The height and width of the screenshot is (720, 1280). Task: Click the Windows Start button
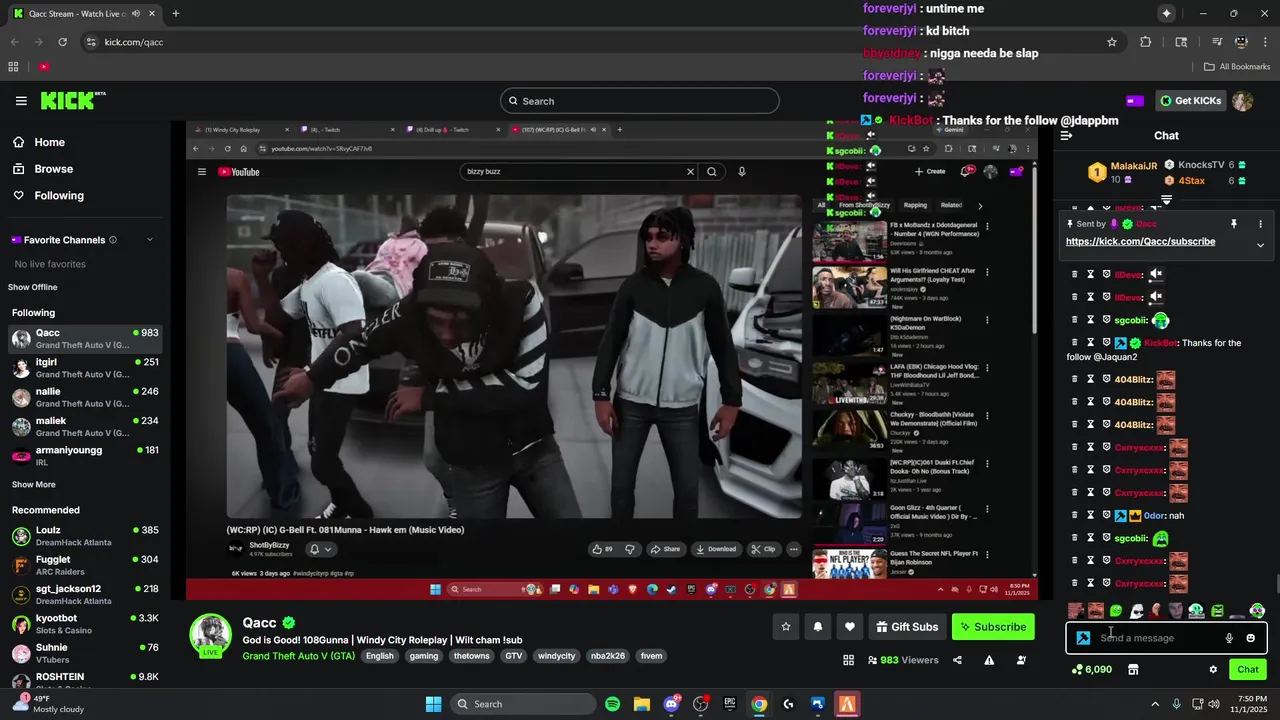tap(433, 704)
